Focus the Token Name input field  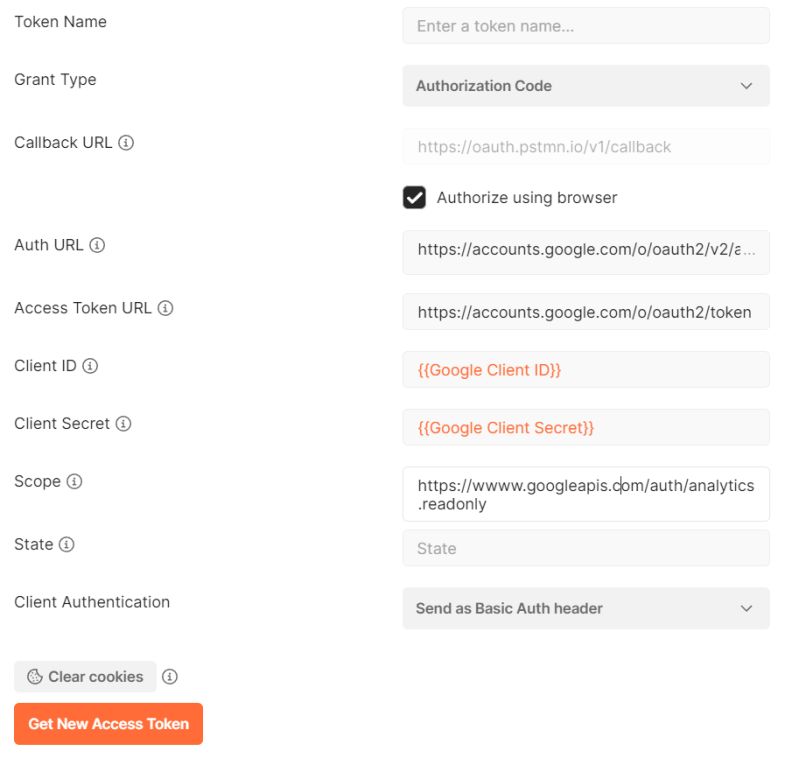[586, 25]
